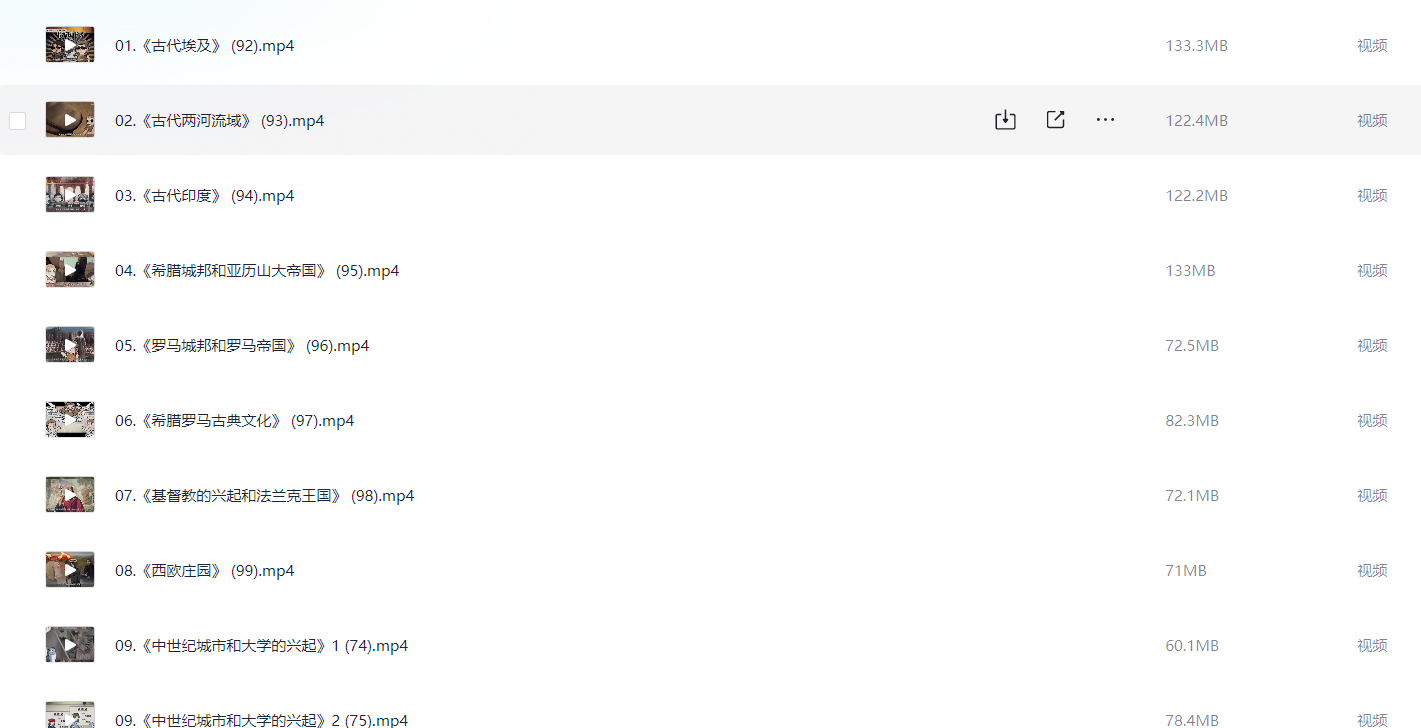Image resolution: width=1421 pixels, height=728 pixels.
Task: Open 09.《中世纪城市和大学的兴起》1 (74).mp4
Action: click(261, 646)
